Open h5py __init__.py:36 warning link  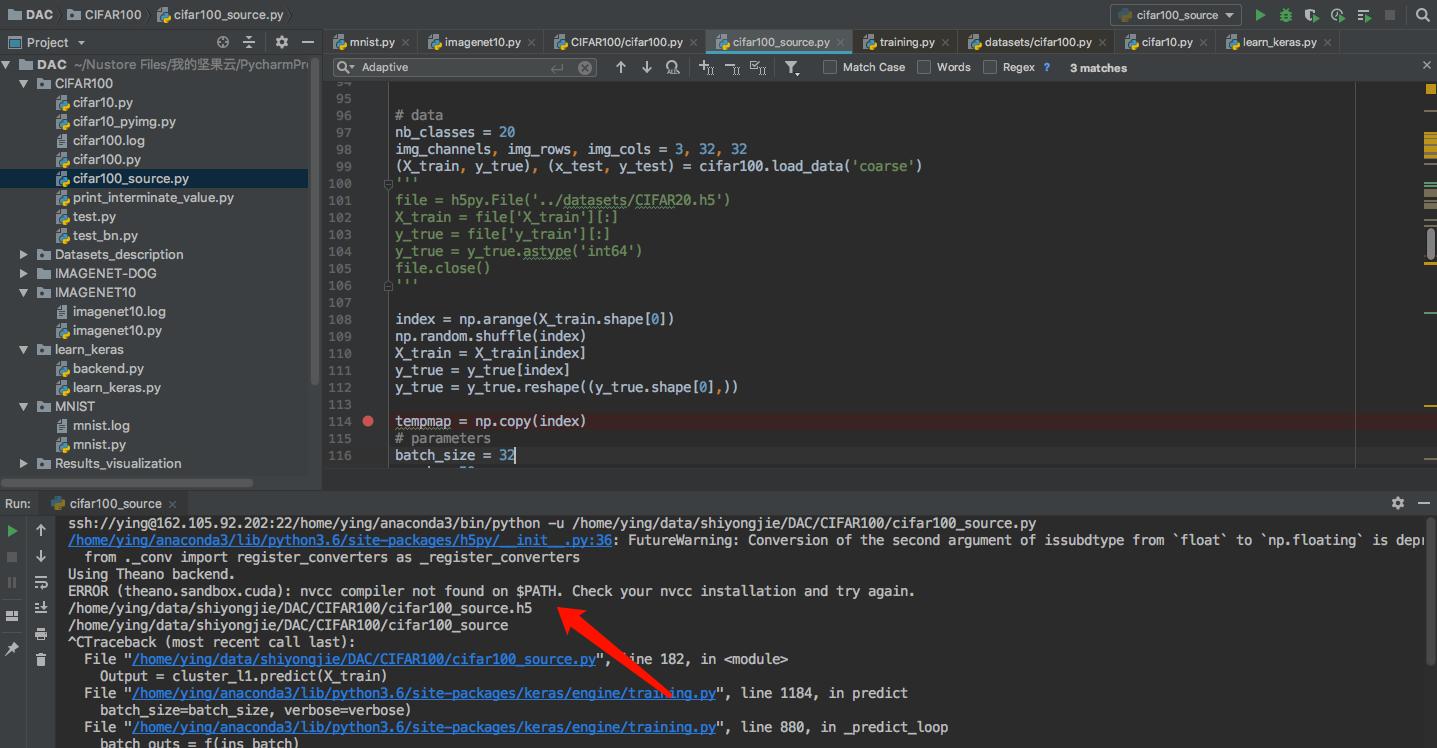(x=340, y=540)
